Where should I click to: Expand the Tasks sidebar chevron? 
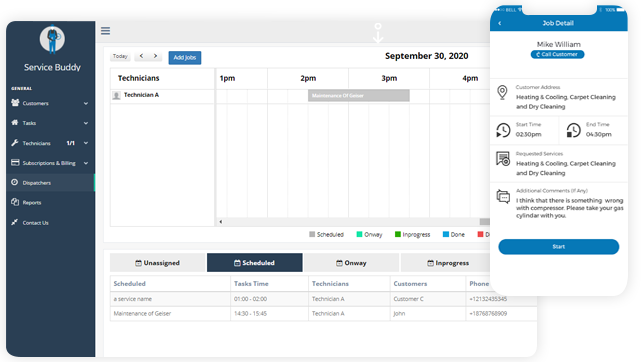pyautogui.click(x=86, y=123)
